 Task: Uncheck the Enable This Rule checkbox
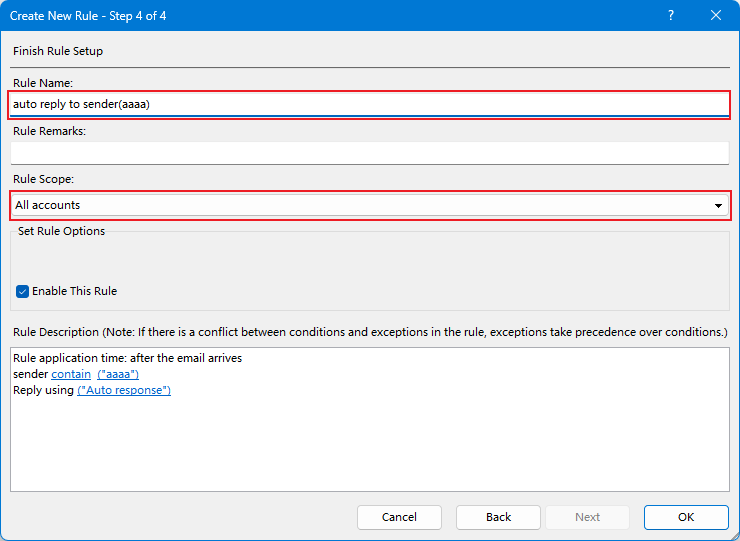22,291
